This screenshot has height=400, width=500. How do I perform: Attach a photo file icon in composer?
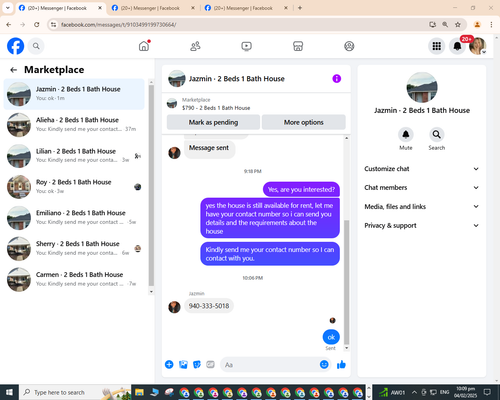tap(183, 364)
